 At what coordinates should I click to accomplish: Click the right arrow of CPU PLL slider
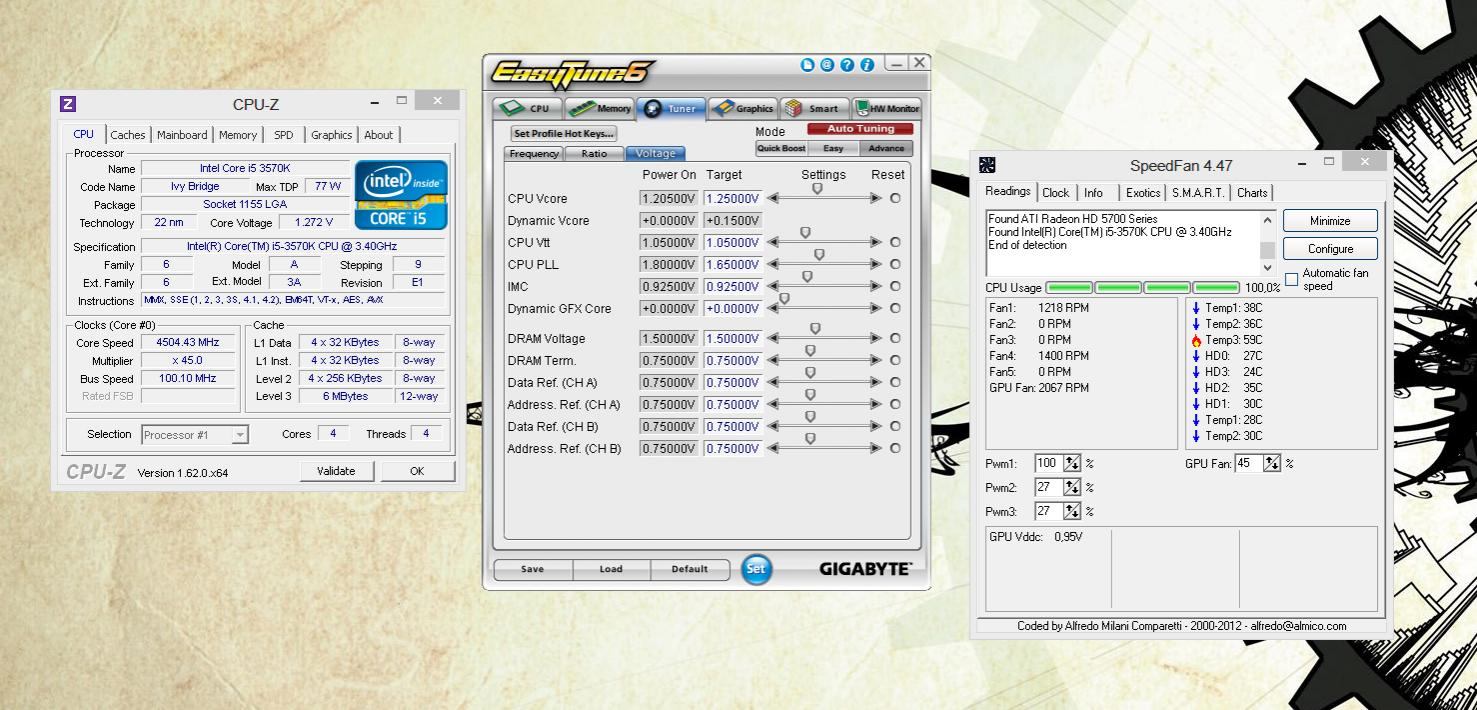point(877,264)
